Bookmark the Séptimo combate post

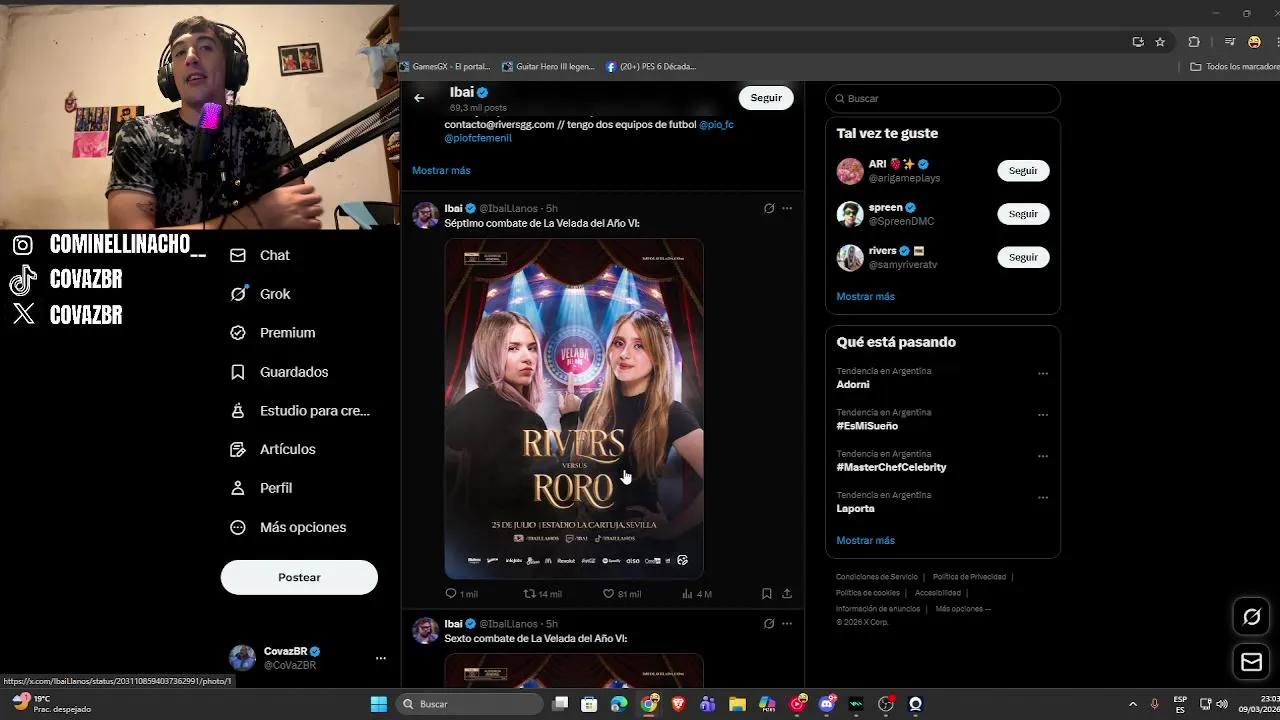tap(767, 594)
